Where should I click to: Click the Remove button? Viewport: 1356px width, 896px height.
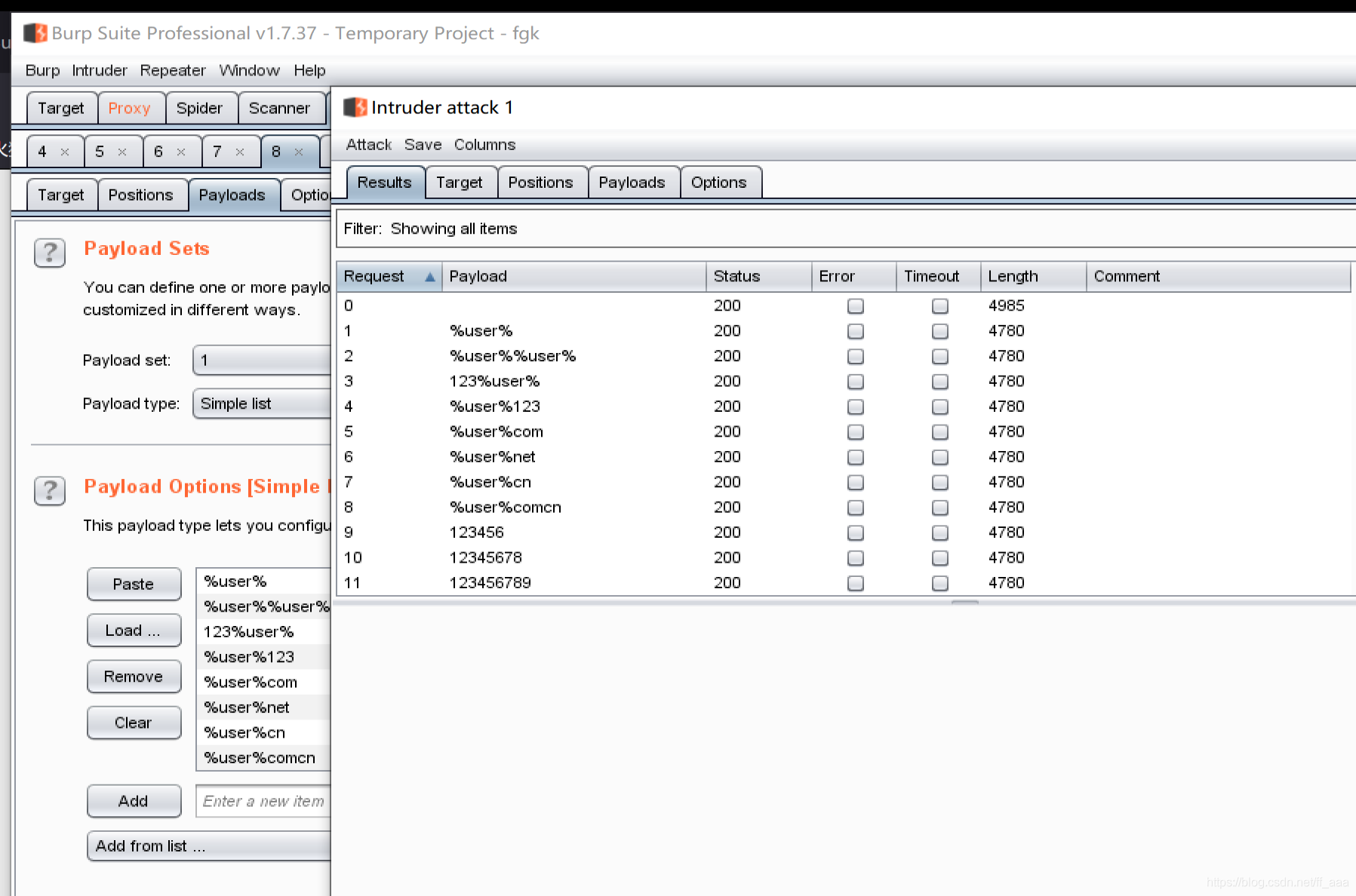(x=134, y=677)
